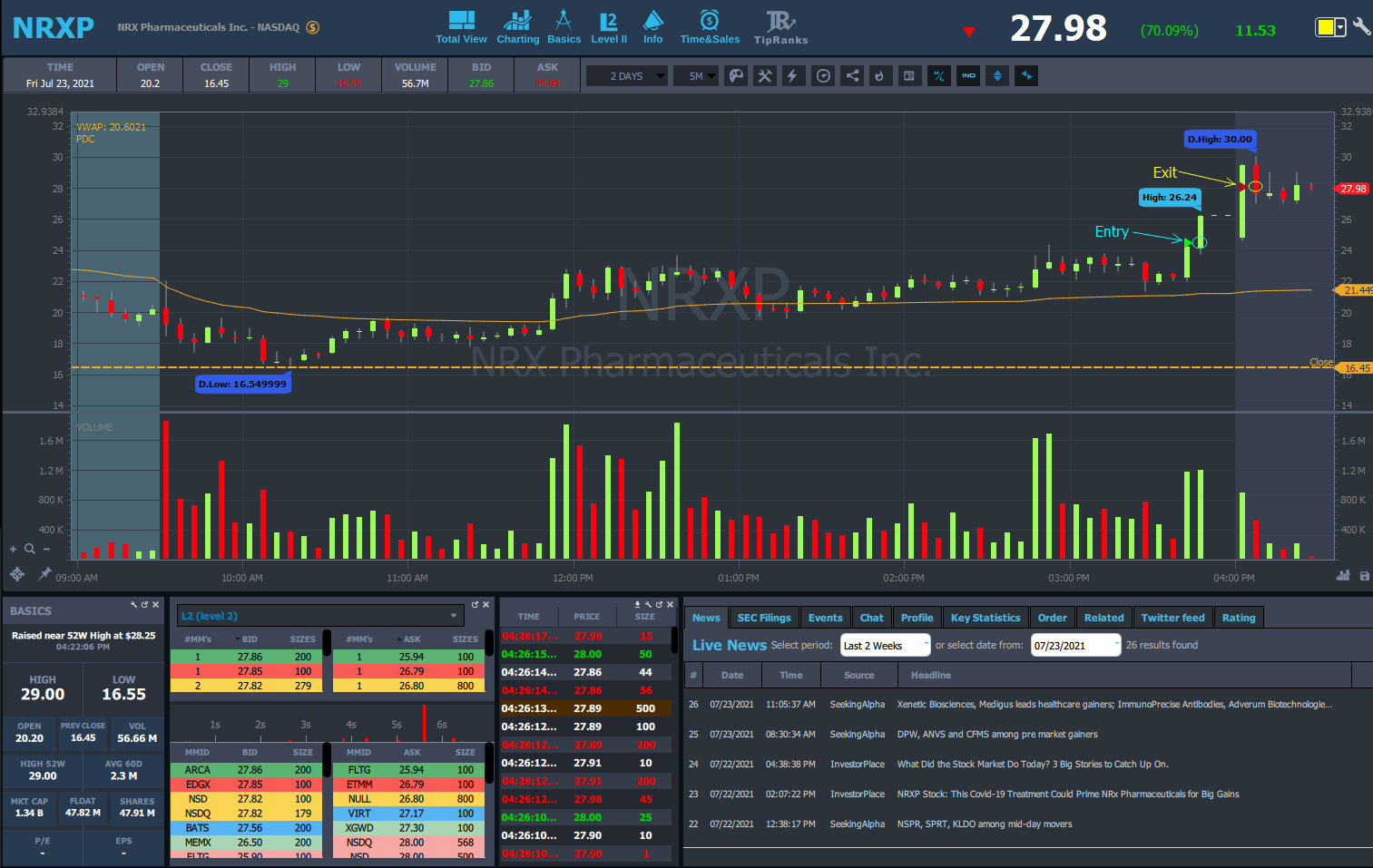Open the 5M interval dropdown
1373x868 pixels.
(x=697, y=76)
